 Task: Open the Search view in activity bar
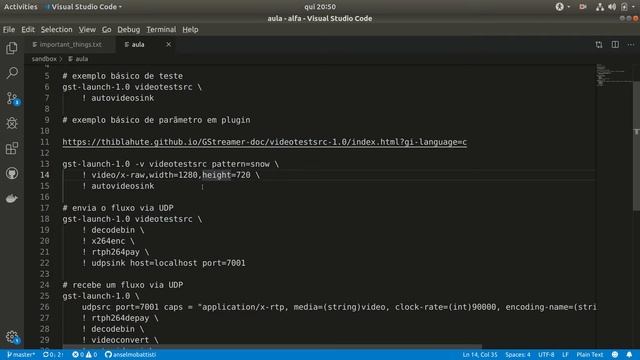click(12, 73)
